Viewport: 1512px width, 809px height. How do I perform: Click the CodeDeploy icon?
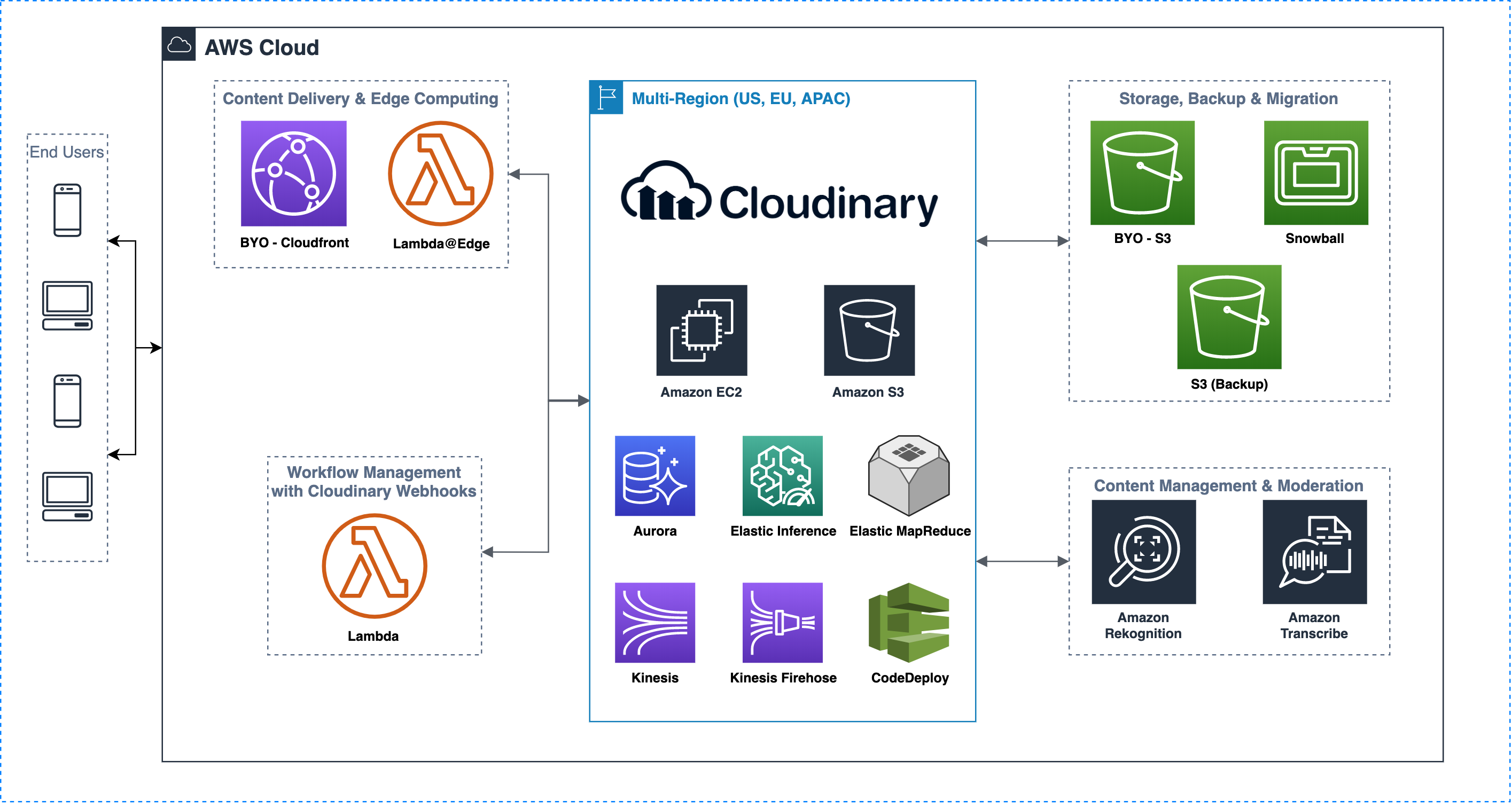point(909,623)
